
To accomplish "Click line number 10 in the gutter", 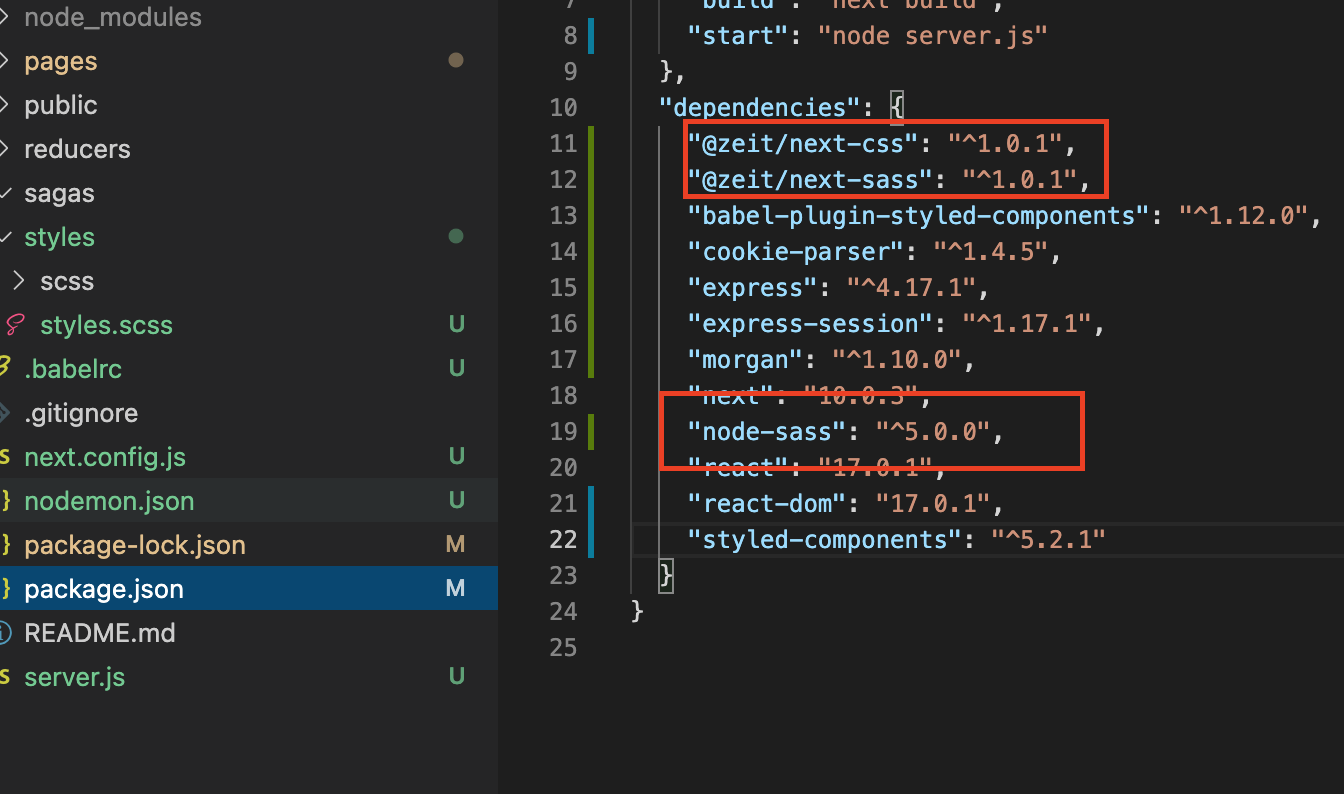I will 563,107.
